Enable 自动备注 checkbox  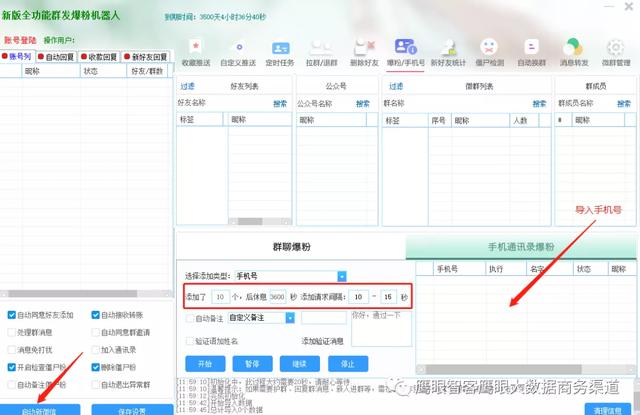[189, 318]
